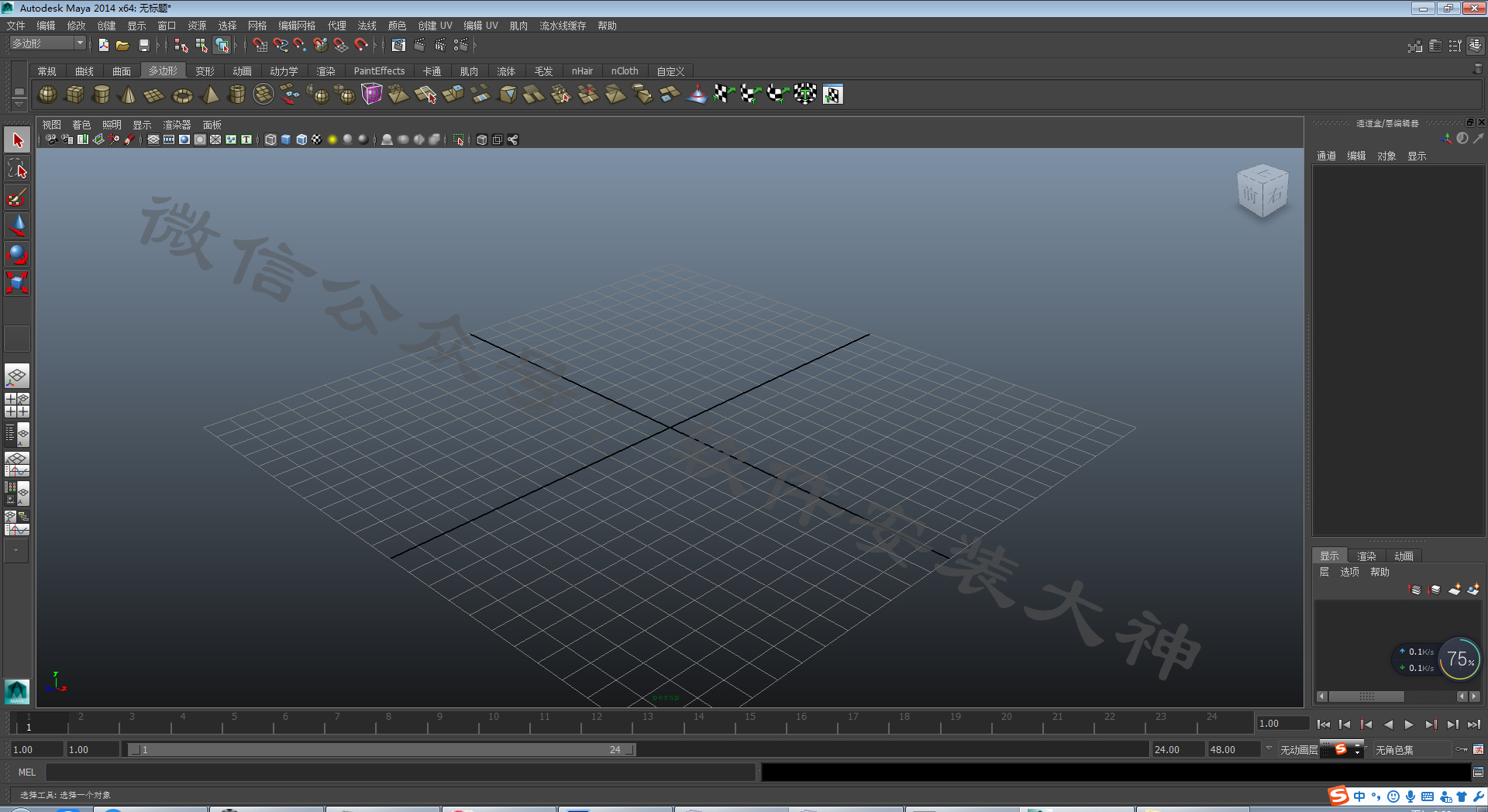Create a polygon sphere from shelf
Viewport: 1488px width, 812px height.
[x=47, y=95]
